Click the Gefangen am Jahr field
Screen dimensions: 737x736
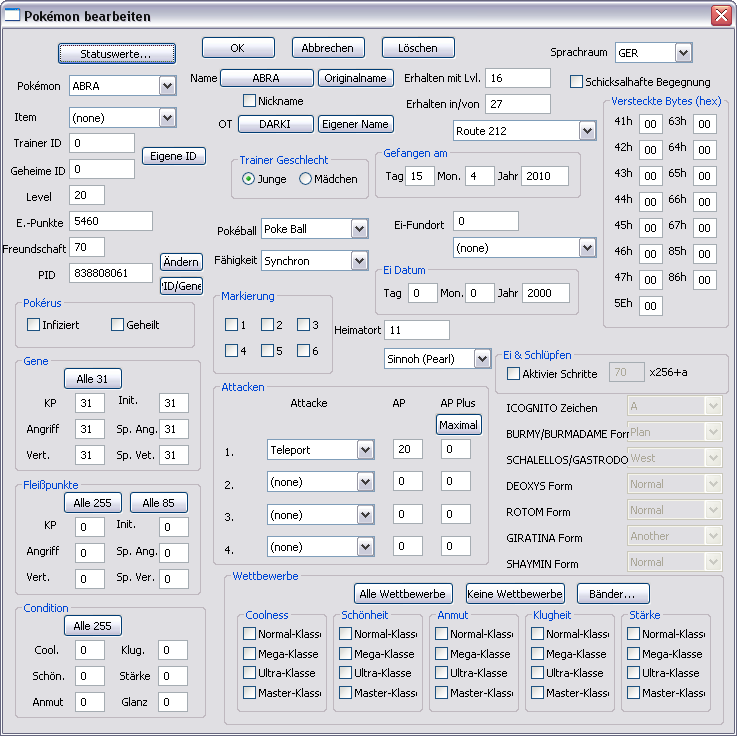545,176
